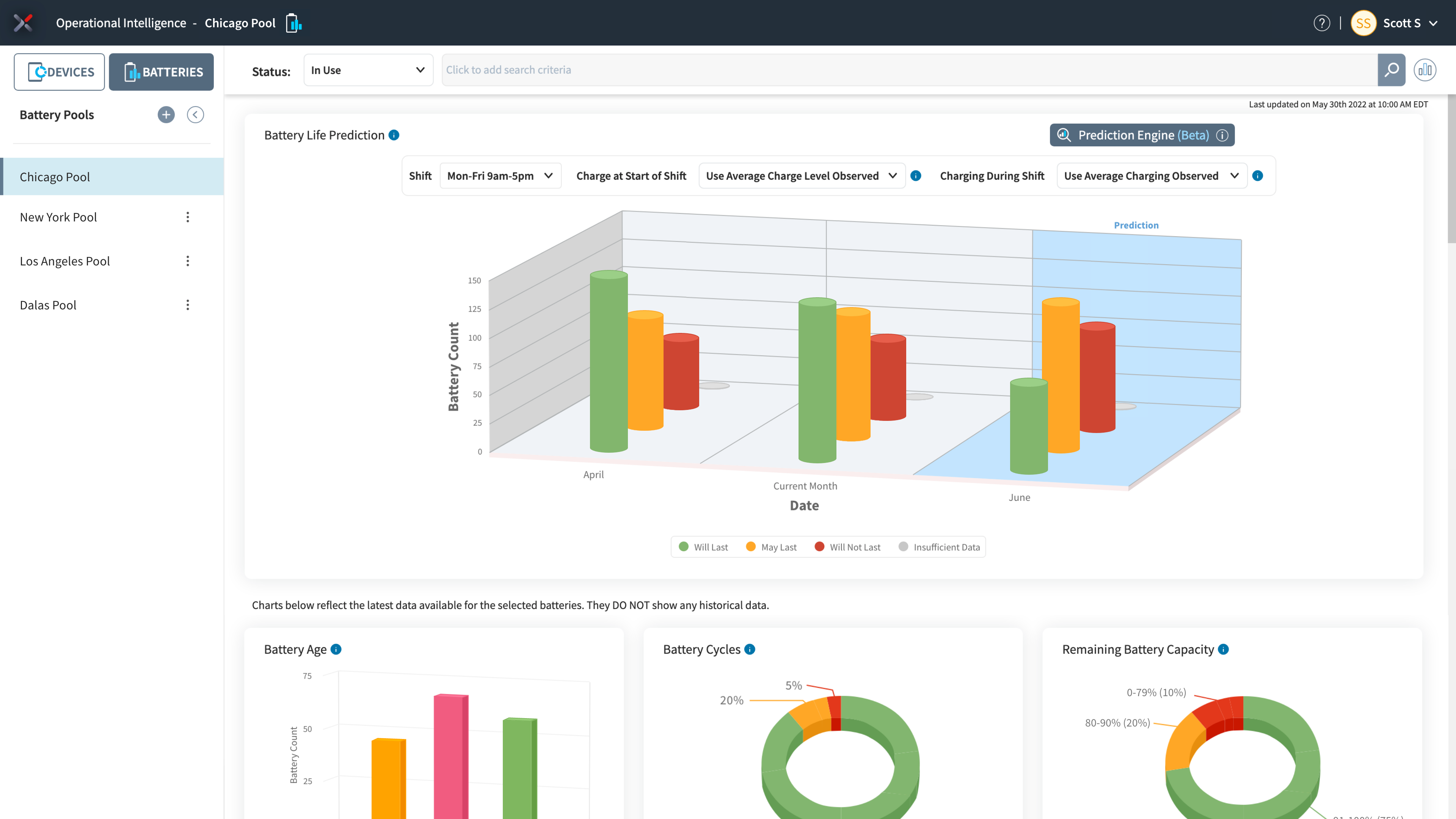Open the Shift Mon-Fri 9am-5pm dropdown
The height and width of the screenshot is (819, 1456).
[x=500, y=176]
